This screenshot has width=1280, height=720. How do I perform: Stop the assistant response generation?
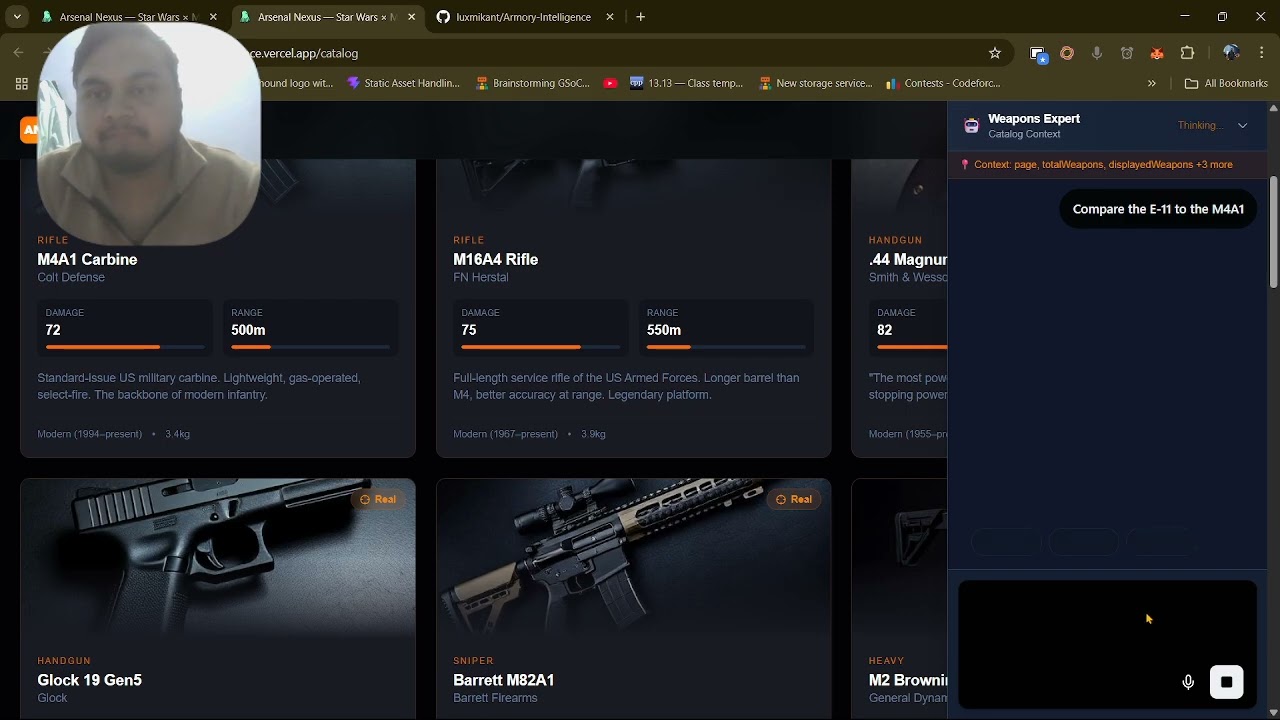(x=1226, y=682)
